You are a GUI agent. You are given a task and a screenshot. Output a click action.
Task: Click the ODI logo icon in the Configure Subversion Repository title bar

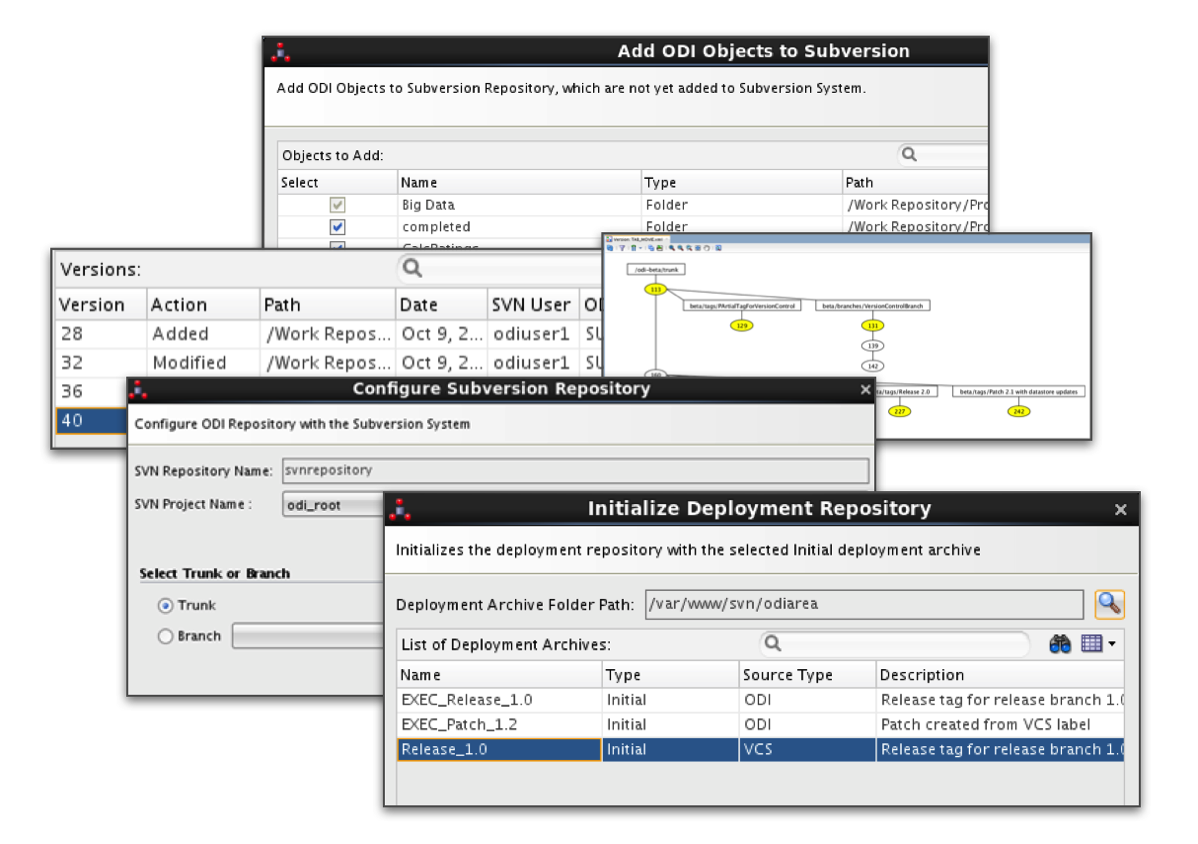[x=138, y=390]
